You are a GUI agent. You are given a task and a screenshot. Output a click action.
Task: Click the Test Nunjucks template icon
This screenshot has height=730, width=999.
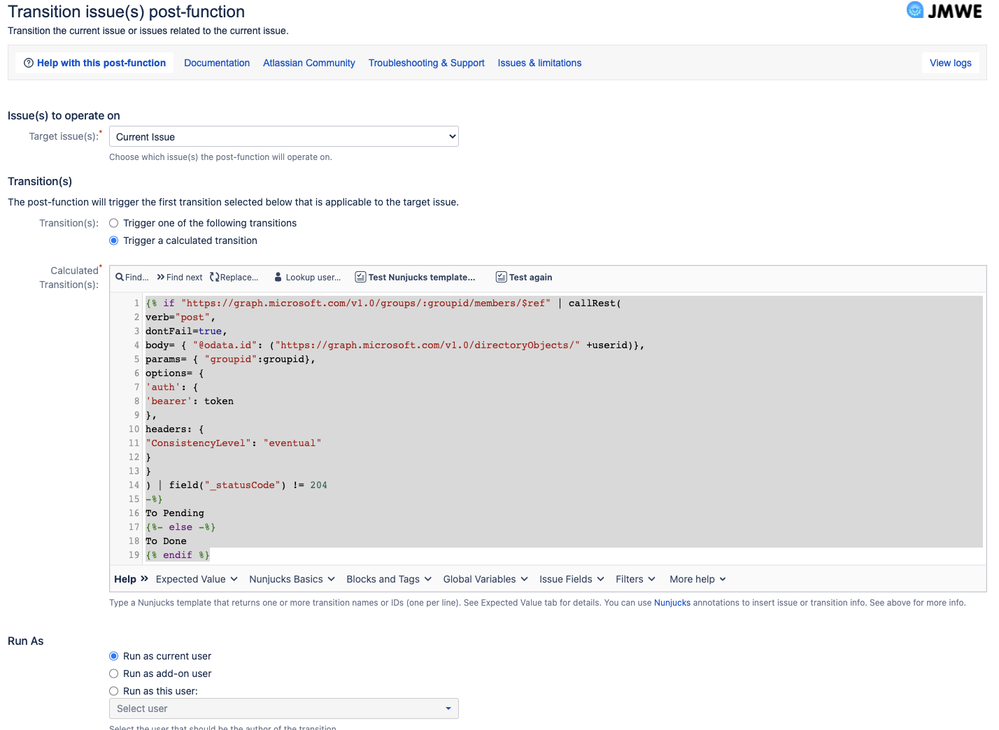pyautogui.click(x=360, y=277)
